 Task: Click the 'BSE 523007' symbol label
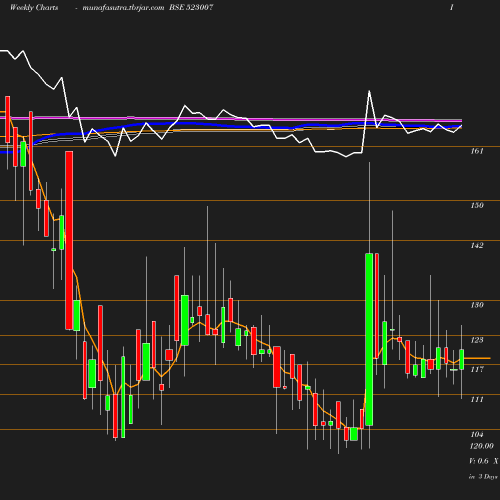coord(191,7)
